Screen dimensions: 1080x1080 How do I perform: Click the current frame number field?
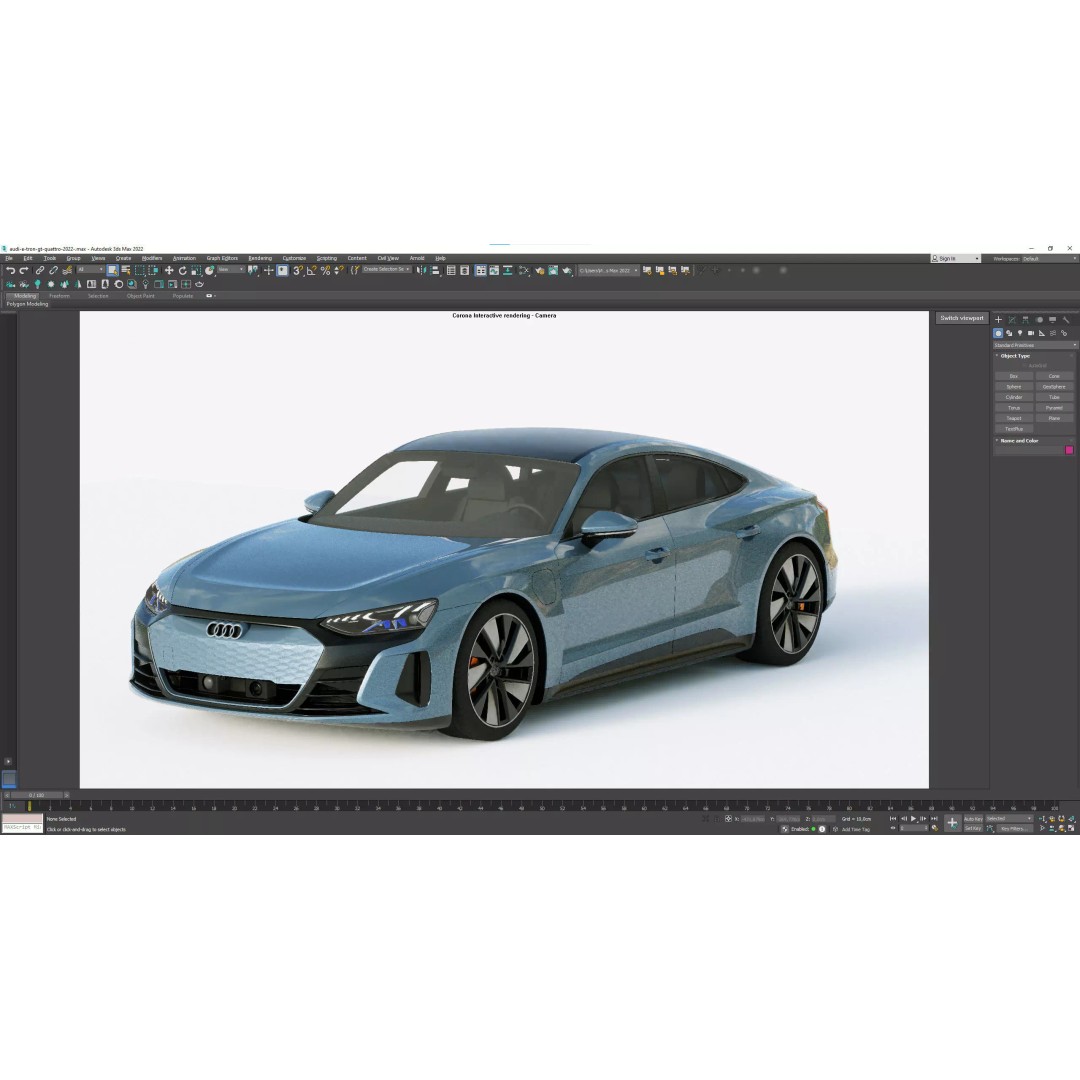pyautogui.click(x=913, y=828)
